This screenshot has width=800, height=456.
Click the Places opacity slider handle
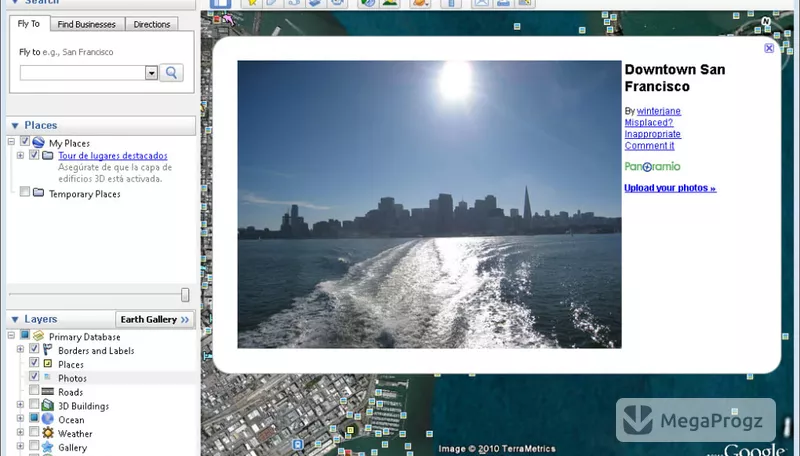coord(185,294)
